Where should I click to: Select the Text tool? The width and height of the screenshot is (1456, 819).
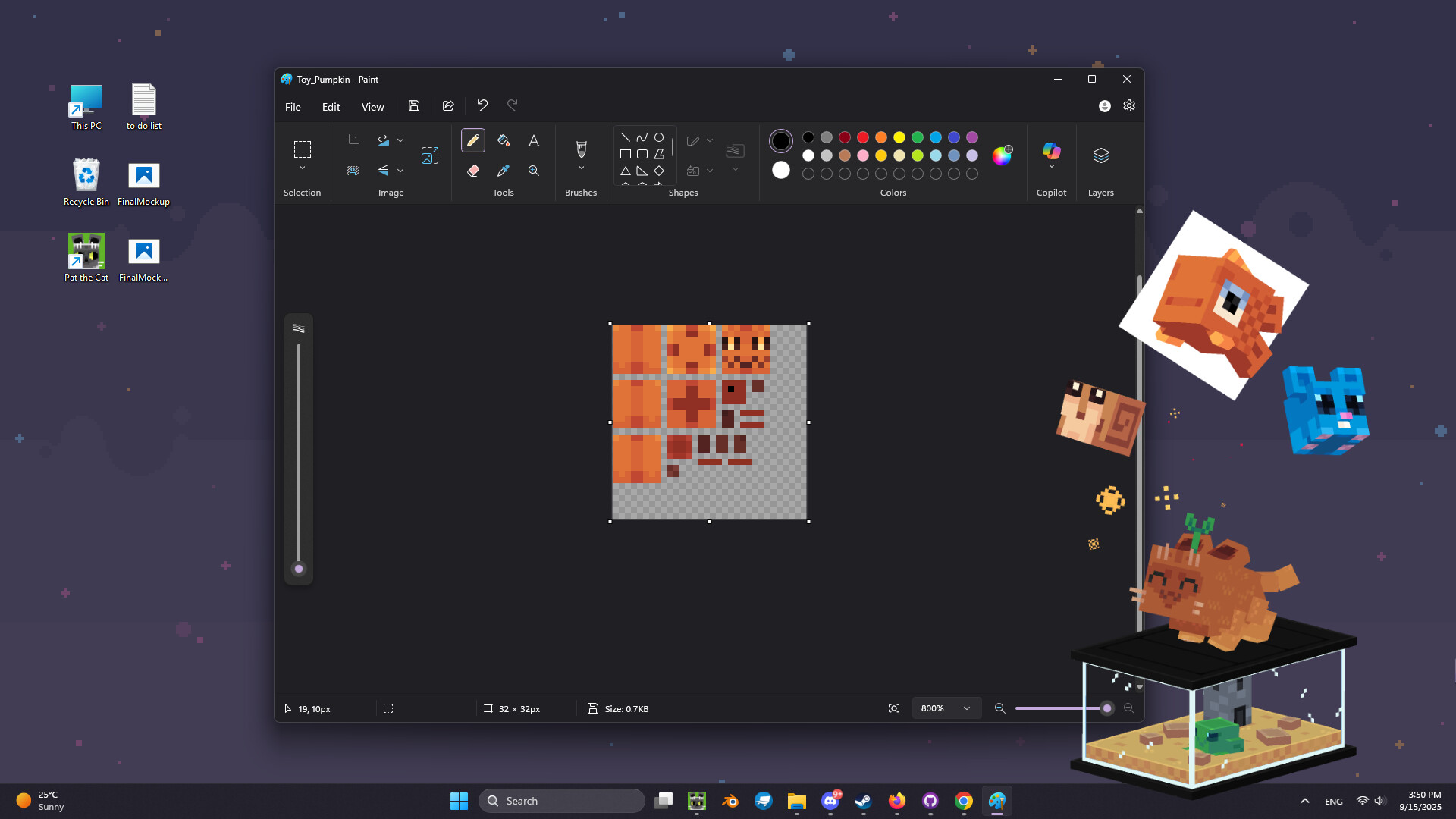pyautogui.click(x=534, y=140)
